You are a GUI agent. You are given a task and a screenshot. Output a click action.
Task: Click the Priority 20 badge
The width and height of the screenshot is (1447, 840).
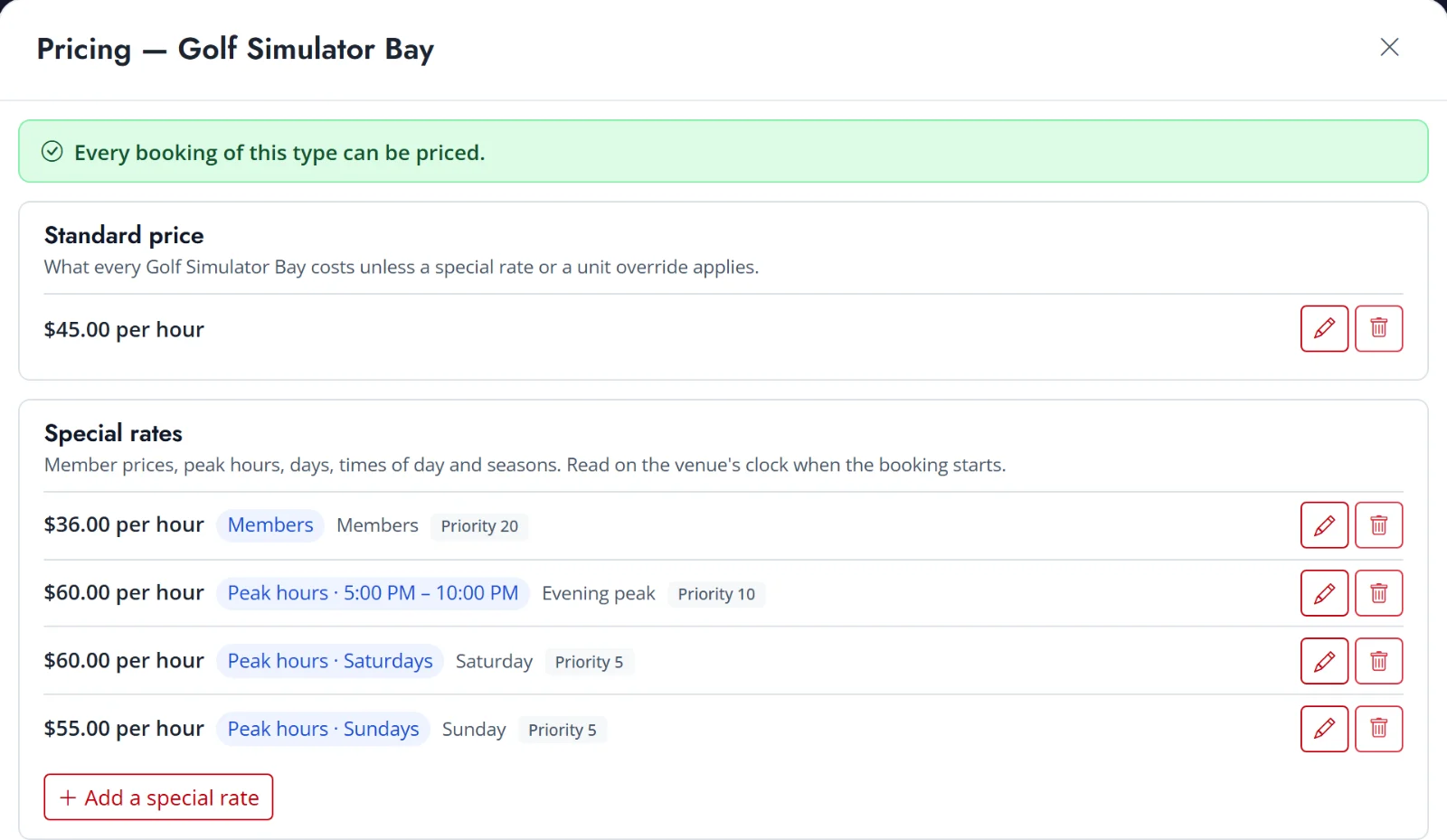click(x=479, y=526)
